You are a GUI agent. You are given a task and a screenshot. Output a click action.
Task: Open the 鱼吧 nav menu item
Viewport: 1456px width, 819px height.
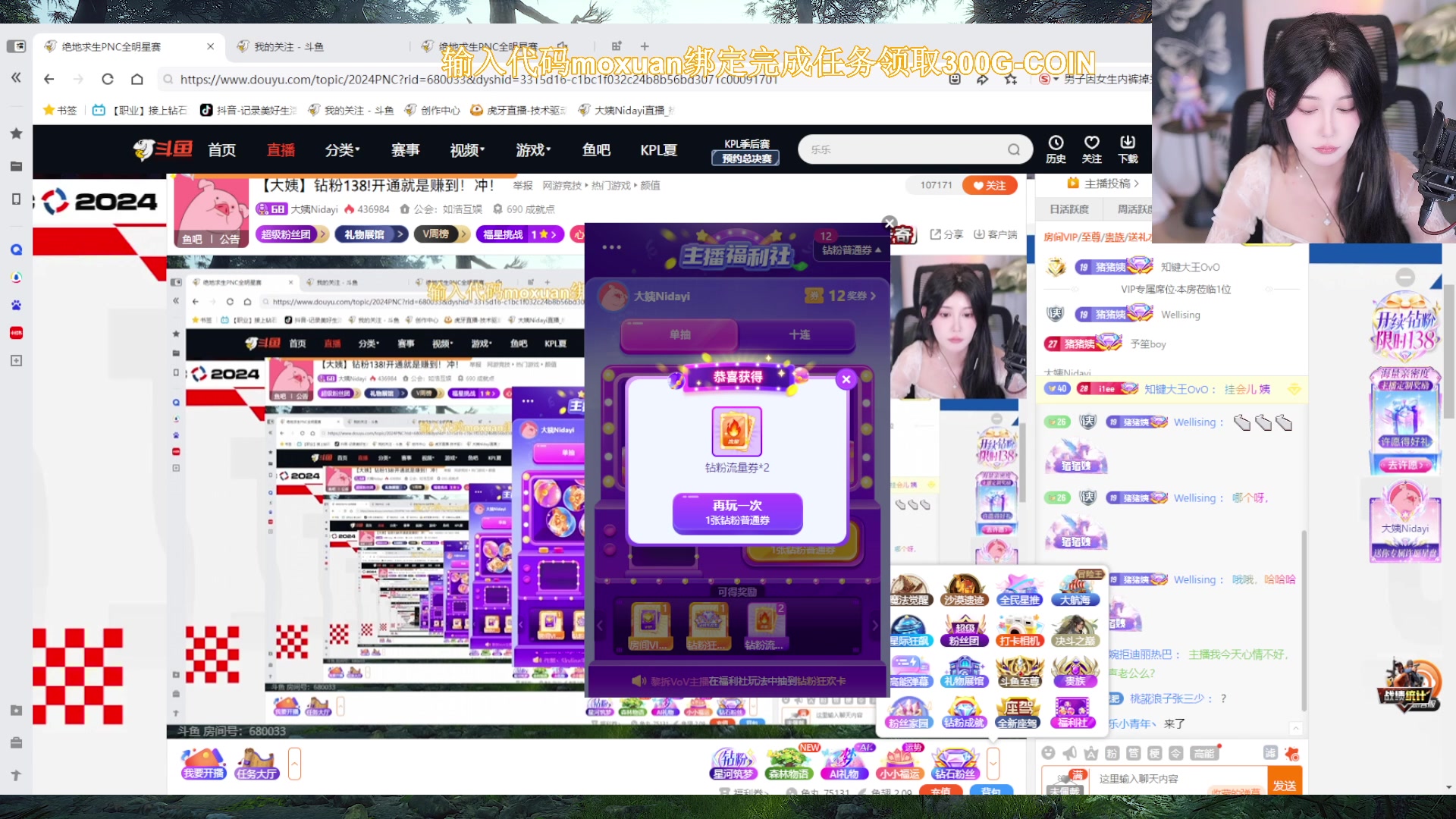(x=596, y=150)
